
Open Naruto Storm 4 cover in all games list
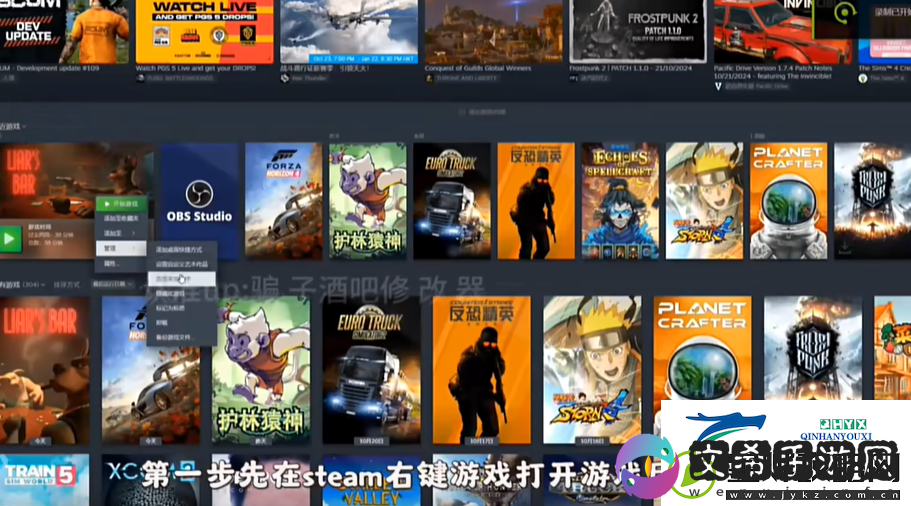point(592,371)
